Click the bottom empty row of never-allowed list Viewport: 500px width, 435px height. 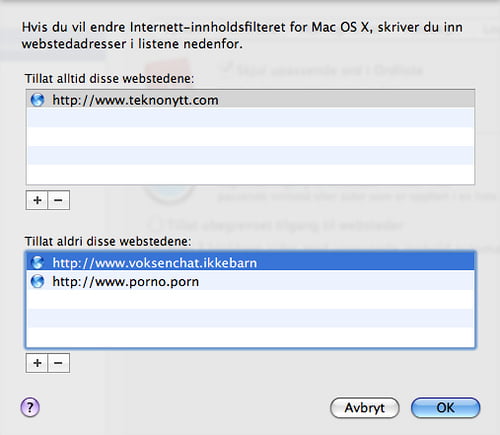pos(250,337)
